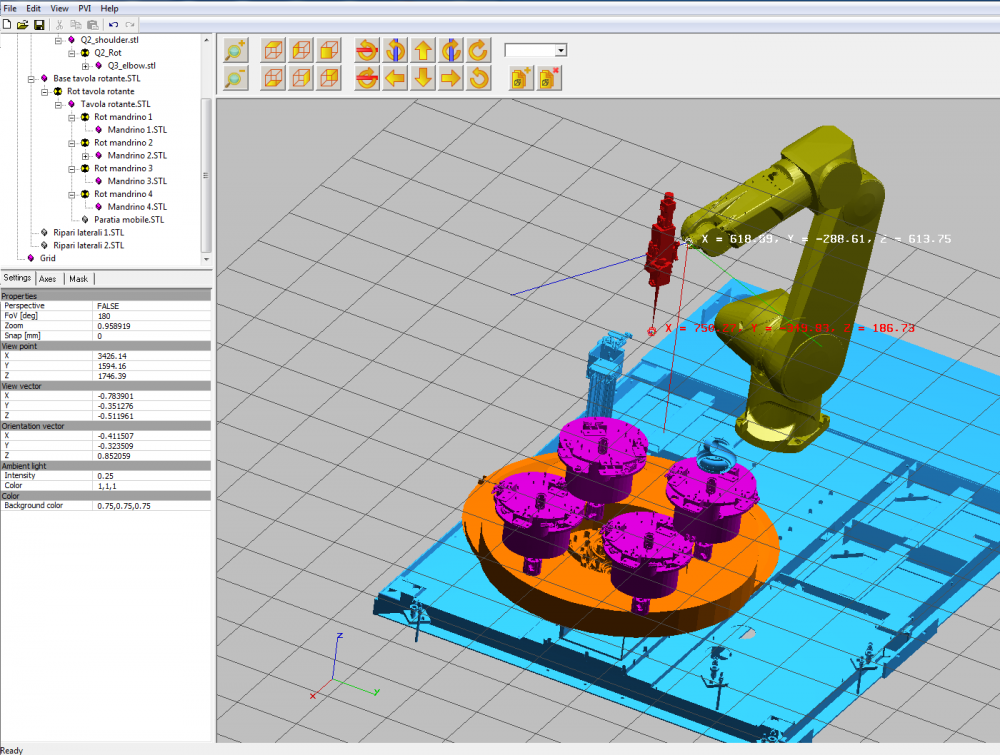Save with the floppy disk icon
The image size is (1000, 755).
[39, 25]
